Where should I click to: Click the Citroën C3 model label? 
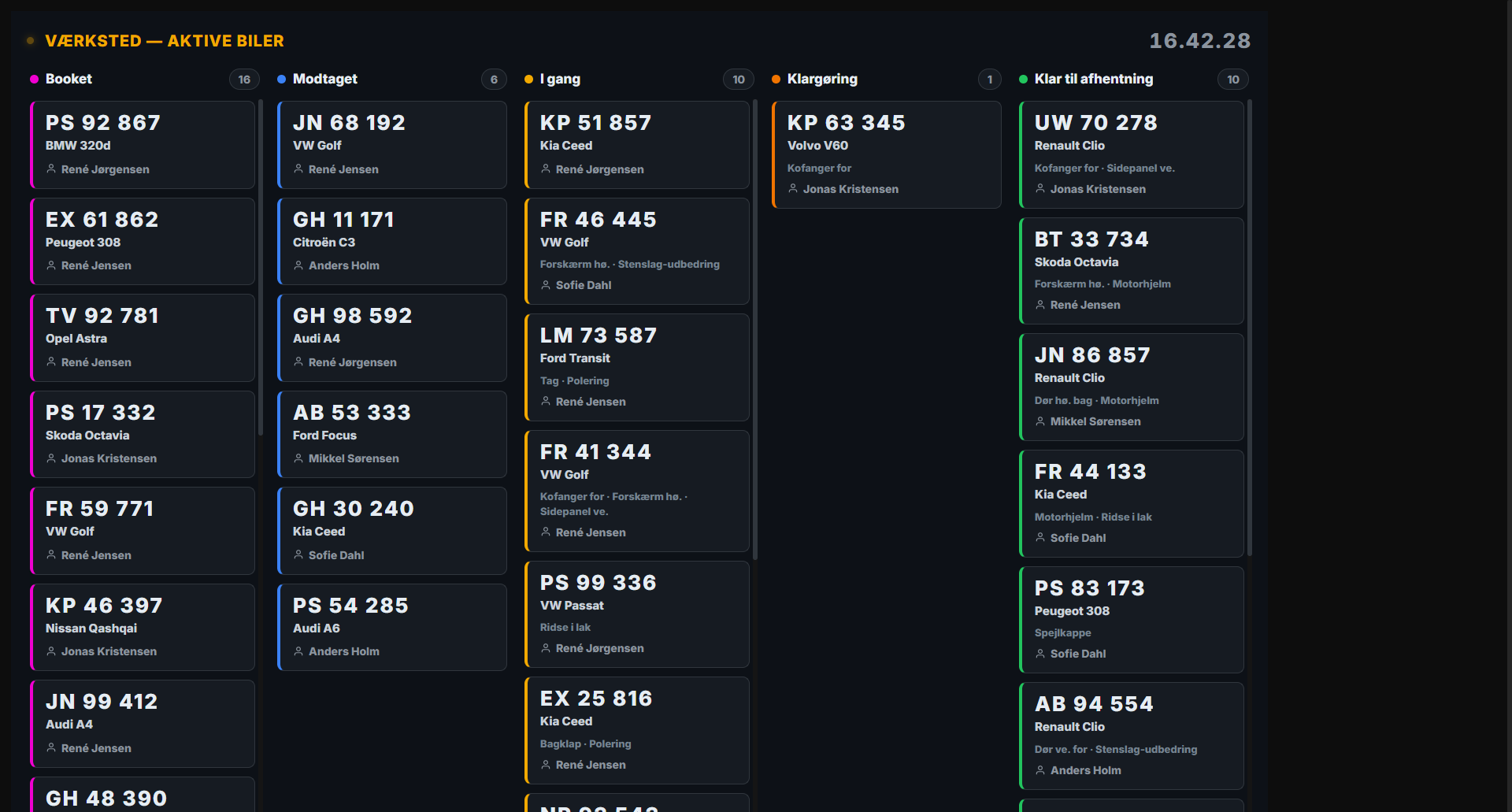pos(324,243)
